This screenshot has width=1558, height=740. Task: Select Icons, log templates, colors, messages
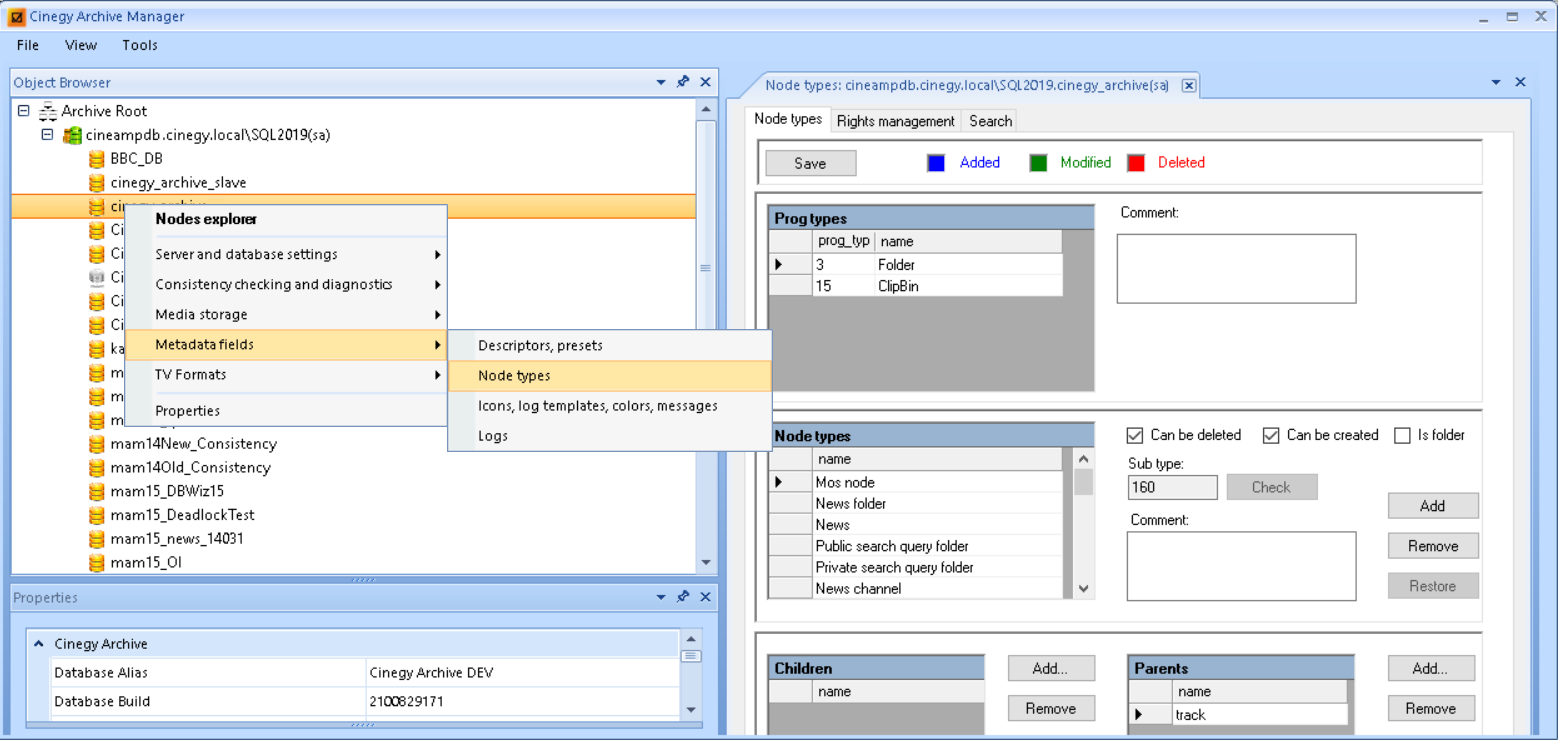(x=610, y=406)
